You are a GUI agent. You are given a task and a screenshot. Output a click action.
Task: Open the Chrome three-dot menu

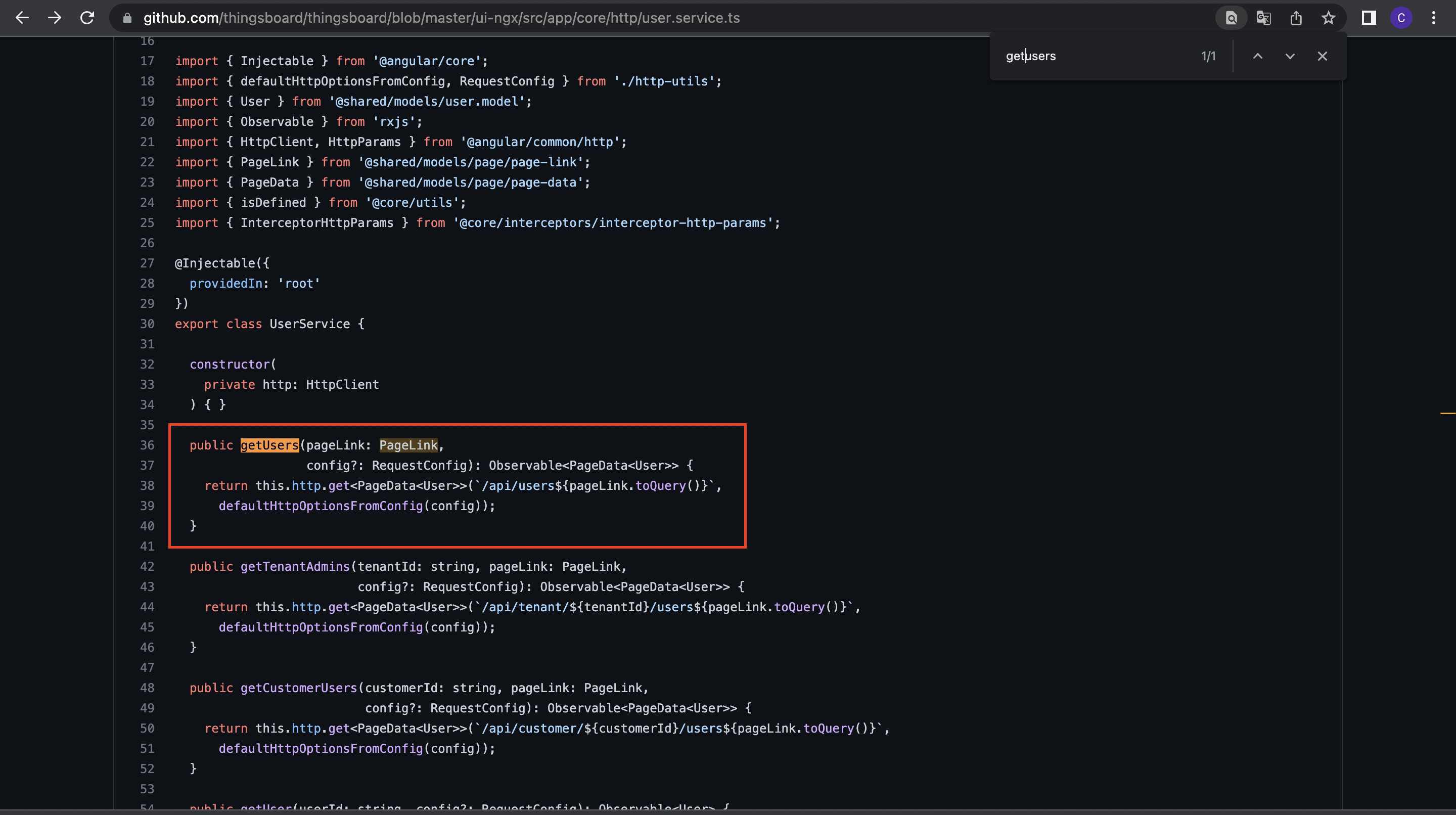click(x=1434, y=18)
